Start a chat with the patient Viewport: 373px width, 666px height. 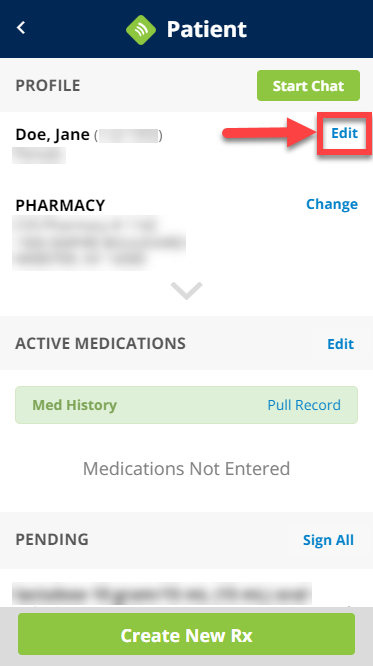[x=308, y=85]
